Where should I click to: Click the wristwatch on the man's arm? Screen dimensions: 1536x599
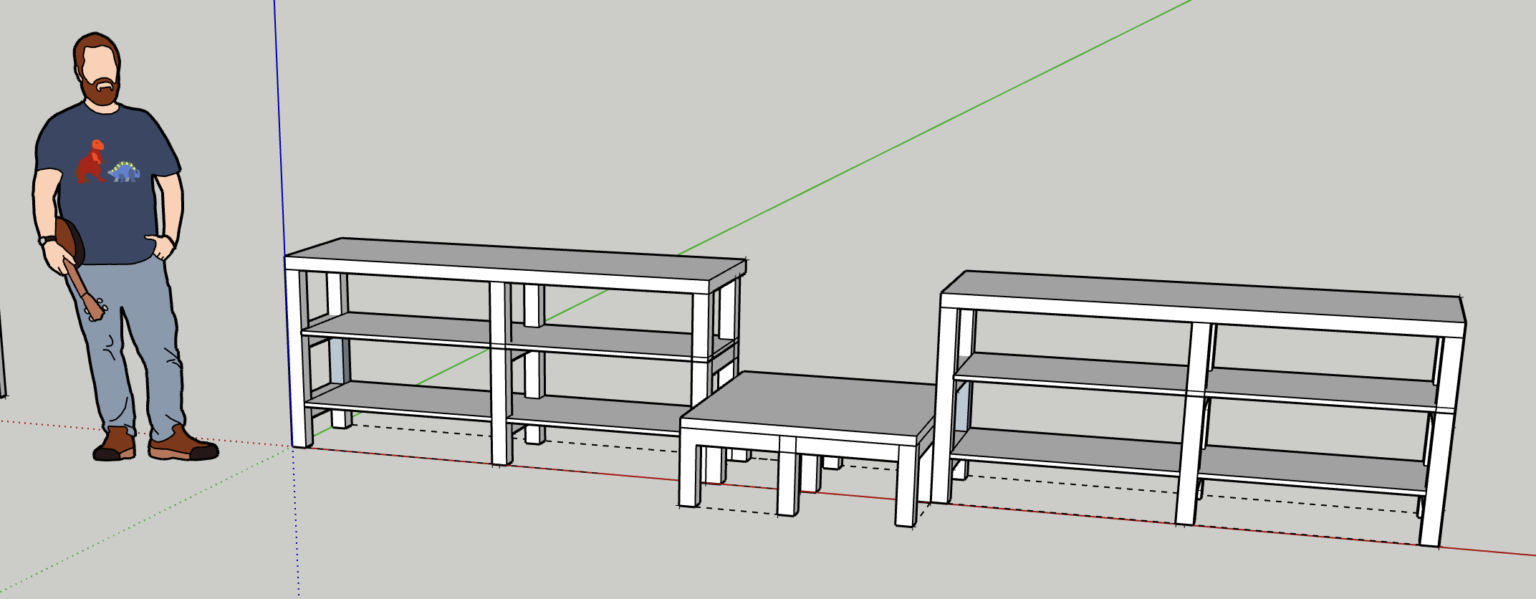[47, 240]
